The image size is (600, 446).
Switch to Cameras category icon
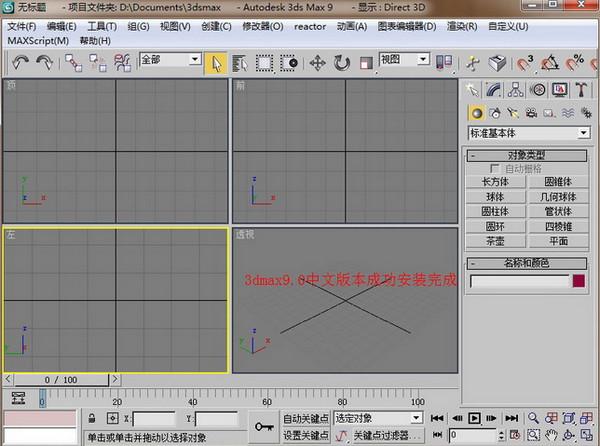[x=531, y=113]
